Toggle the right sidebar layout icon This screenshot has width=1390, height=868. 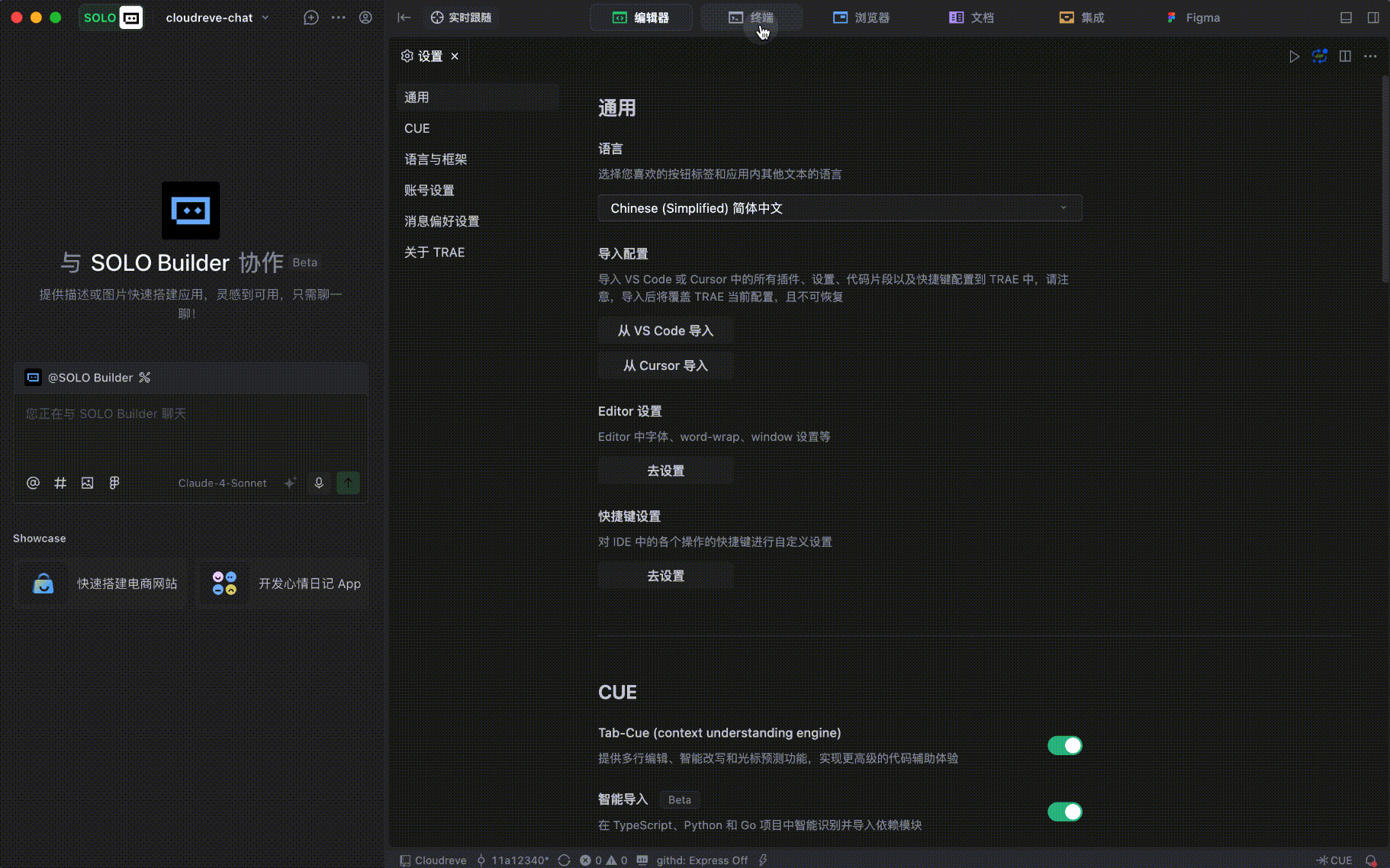1373,18
